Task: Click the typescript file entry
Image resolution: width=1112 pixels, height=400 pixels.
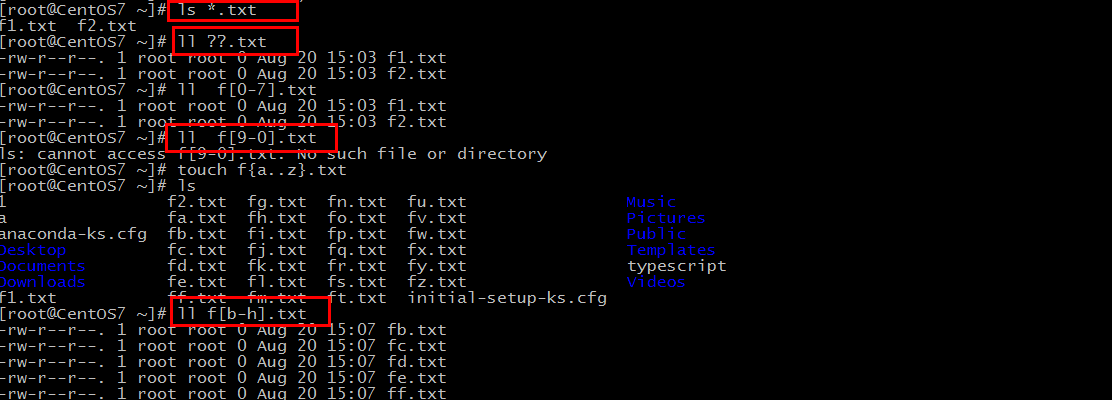Action: click(x=677, y=266)
